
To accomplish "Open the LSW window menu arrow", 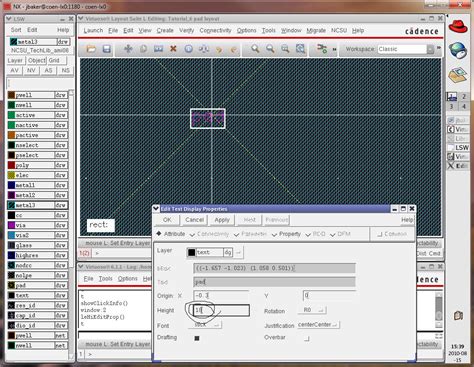I will pyautogui.click(x=9, y=19).
